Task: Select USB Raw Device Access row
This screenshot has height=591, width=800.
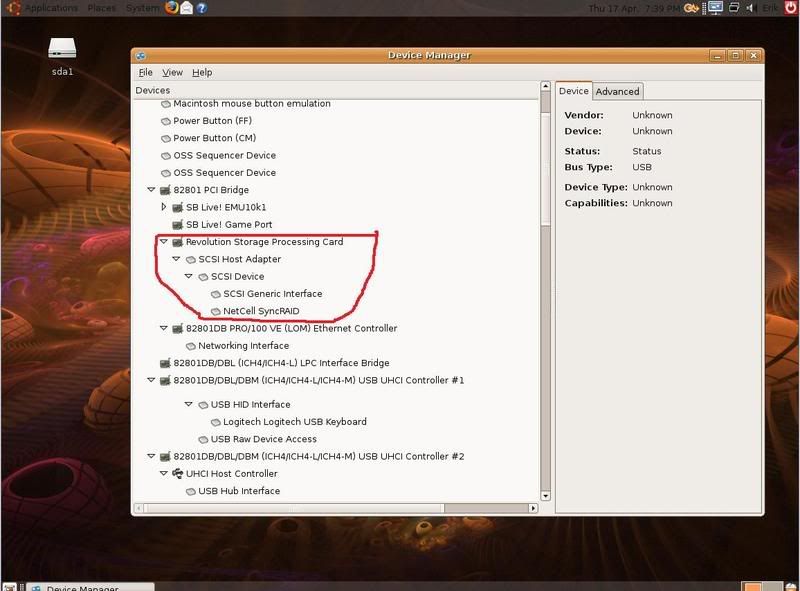Action: tap(263, 439)
